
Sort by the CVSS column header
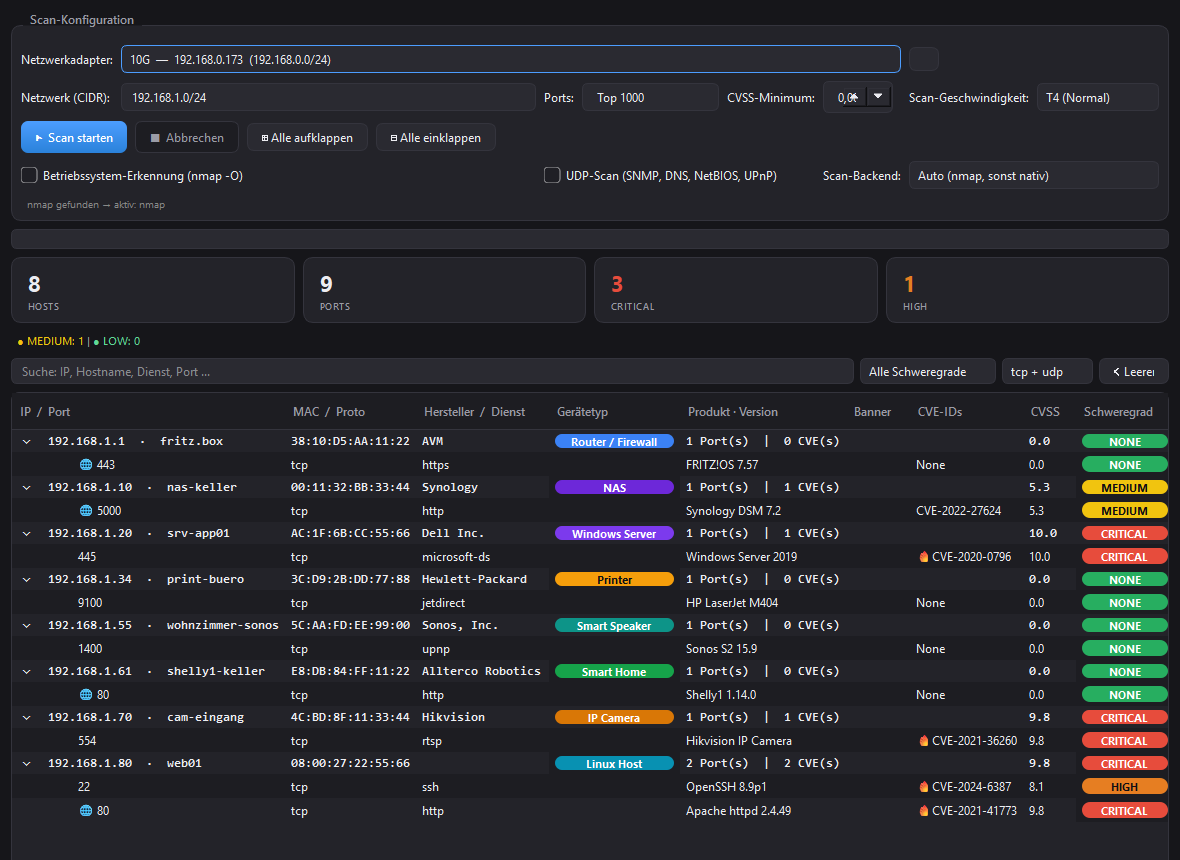point(1045,412)
